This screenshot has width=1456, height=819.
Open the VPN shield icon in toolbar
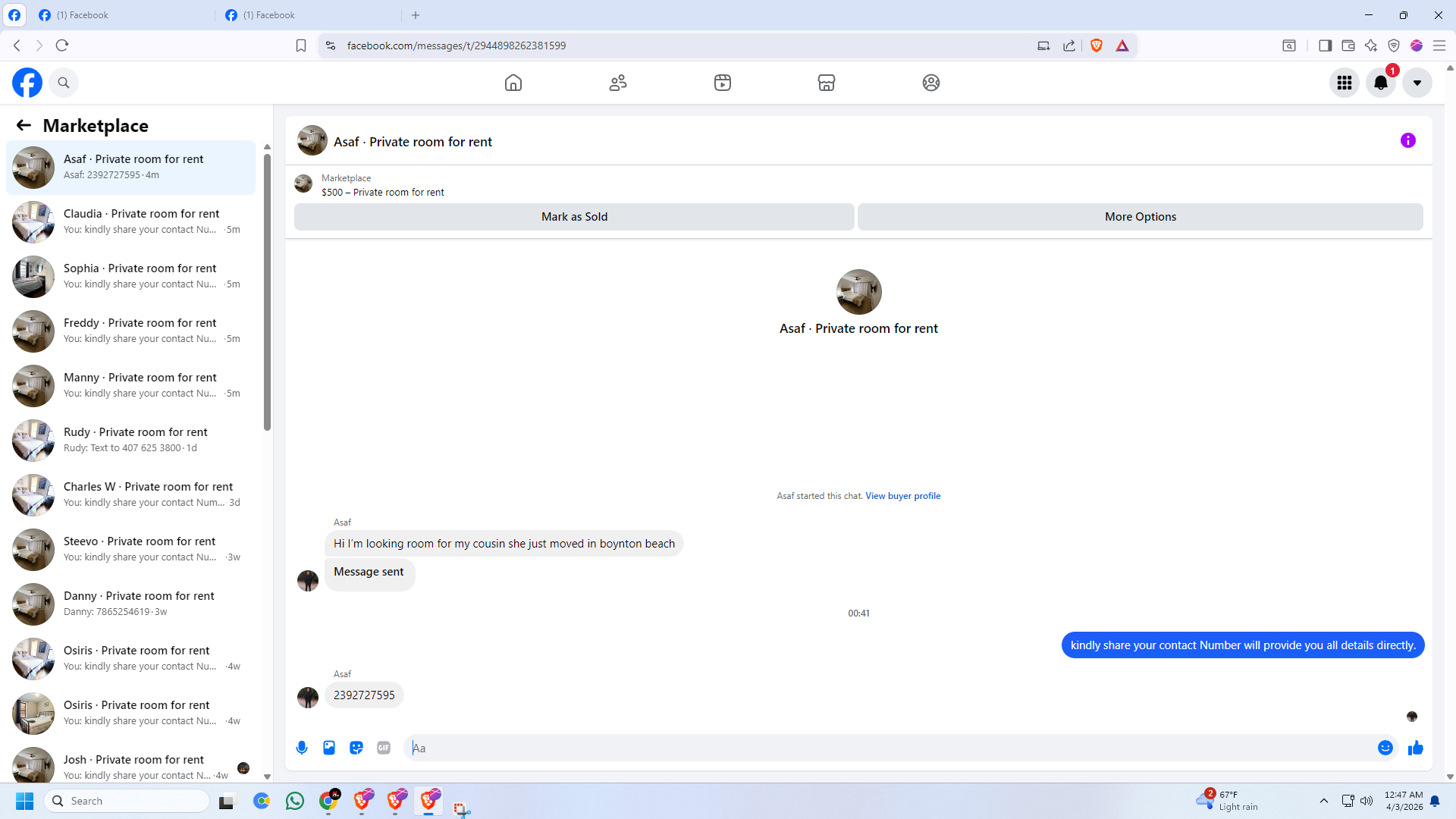point(1394,45)
